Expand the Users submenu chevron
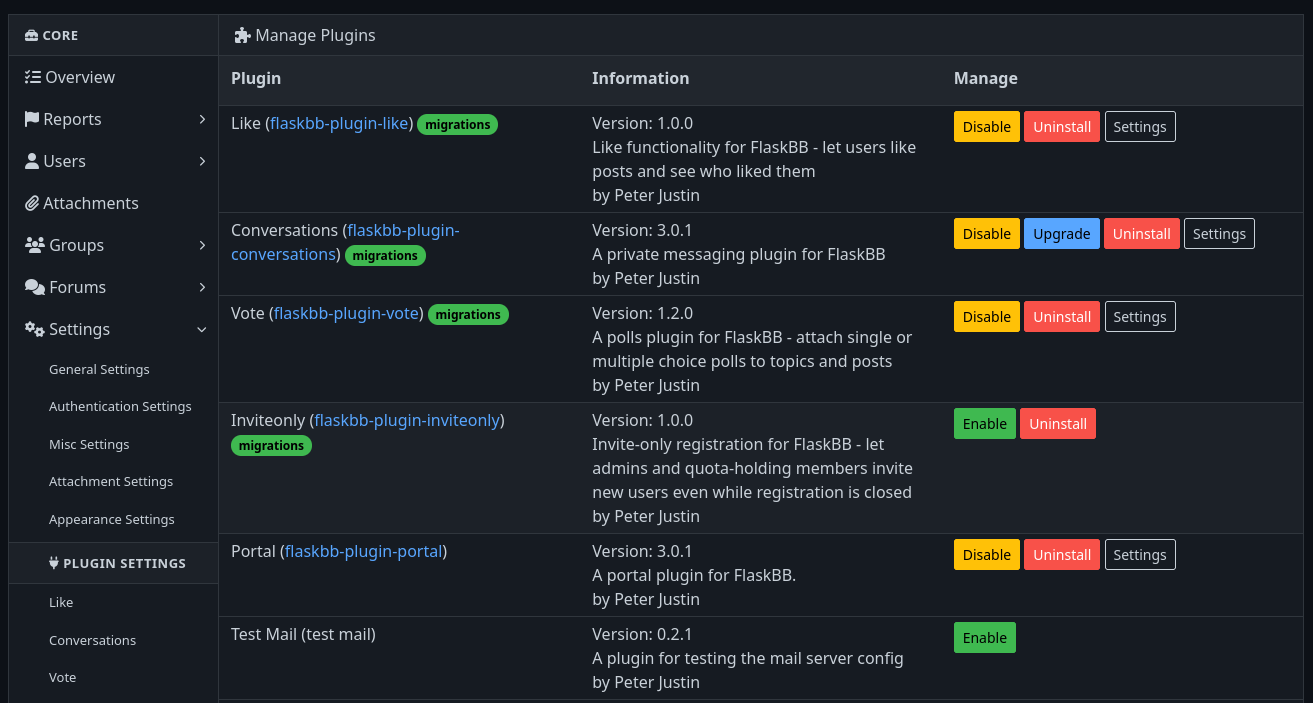The image size is (1313, 703). coord(202,161)
